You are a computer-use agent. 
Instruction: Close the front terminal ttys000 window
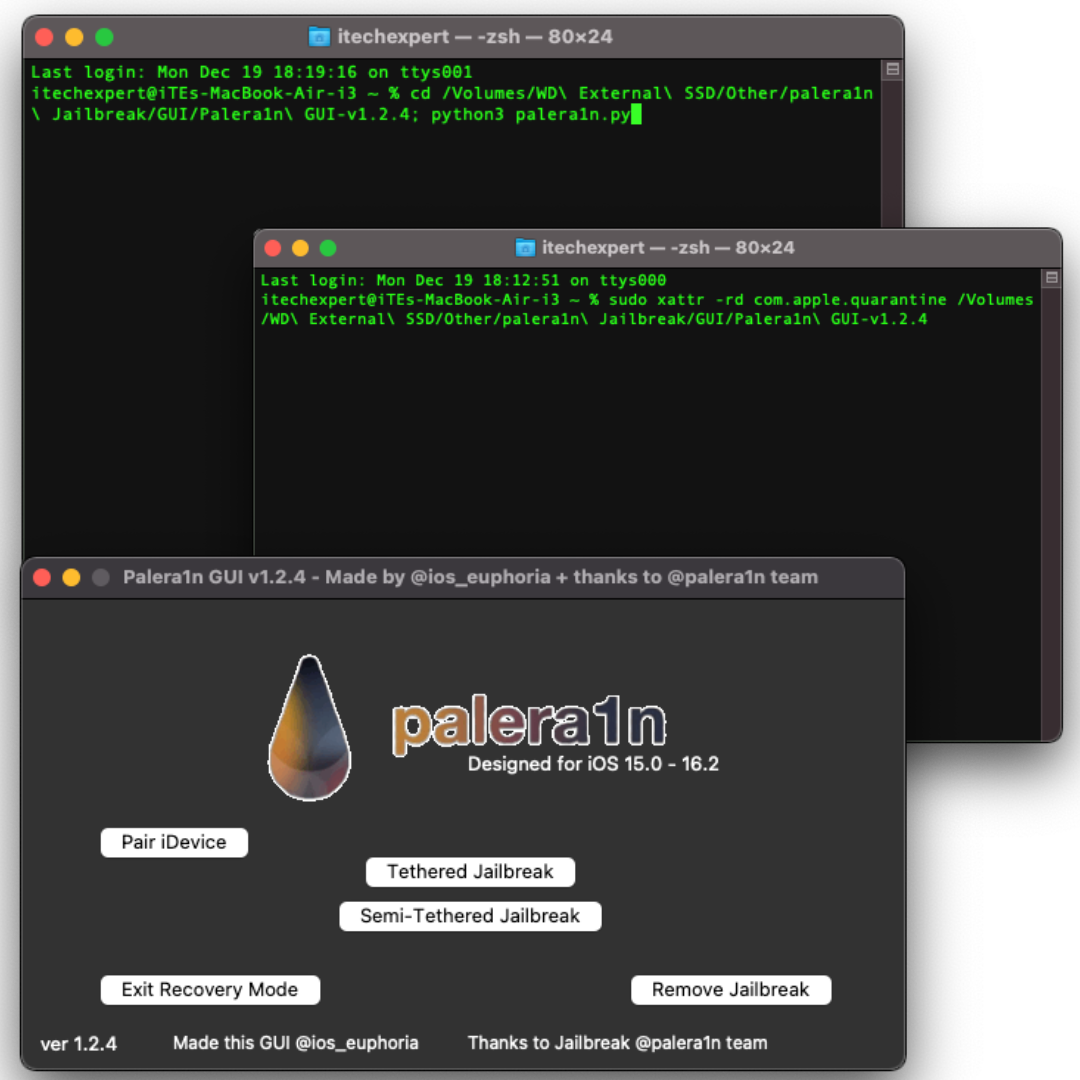pyautogui.click(x=273, y=248)
